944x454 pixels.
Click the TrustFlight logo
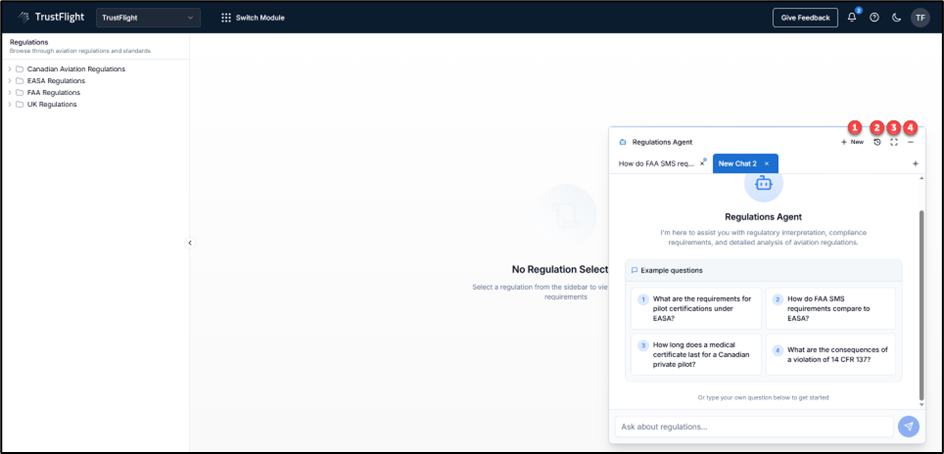pyautogui.click(x=51, y=17)
